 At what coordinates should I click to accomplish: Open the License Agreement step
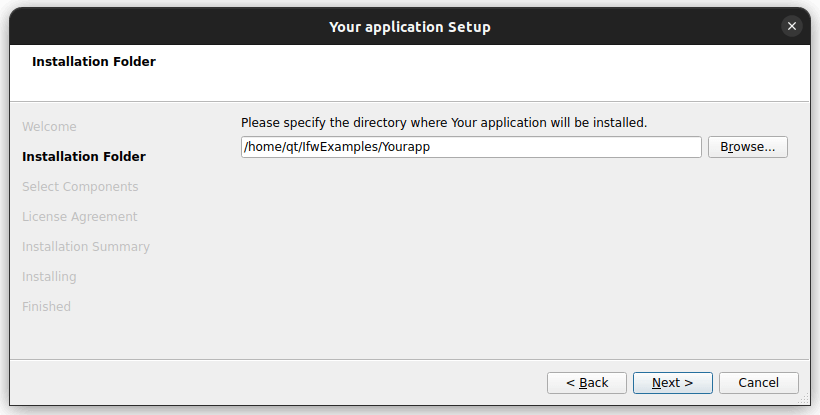[80, 217]
